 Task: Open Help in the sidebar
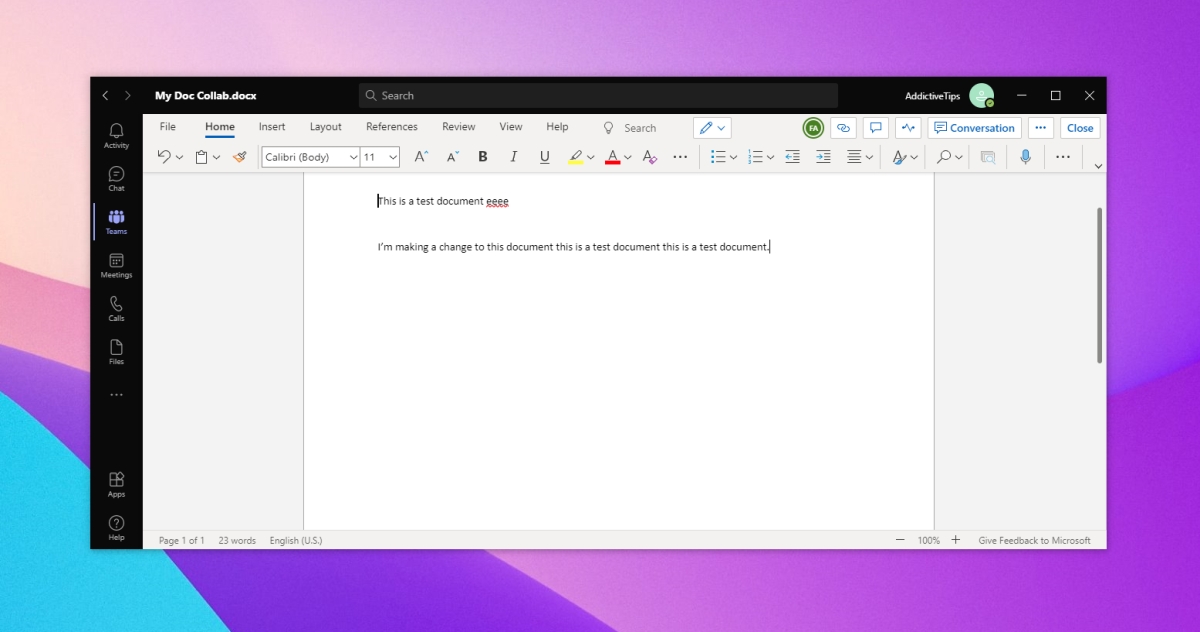point(116,528)
